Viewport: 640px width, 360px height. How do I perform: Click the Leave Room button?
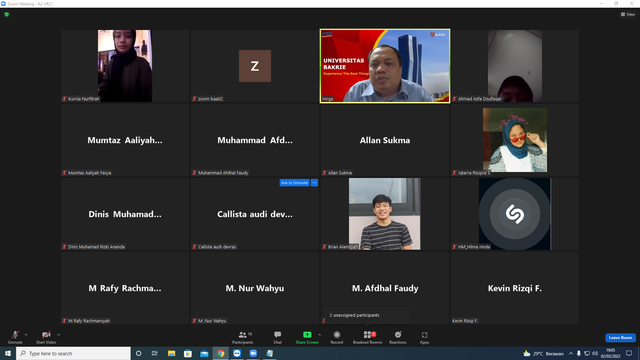(x=620, y=338)
